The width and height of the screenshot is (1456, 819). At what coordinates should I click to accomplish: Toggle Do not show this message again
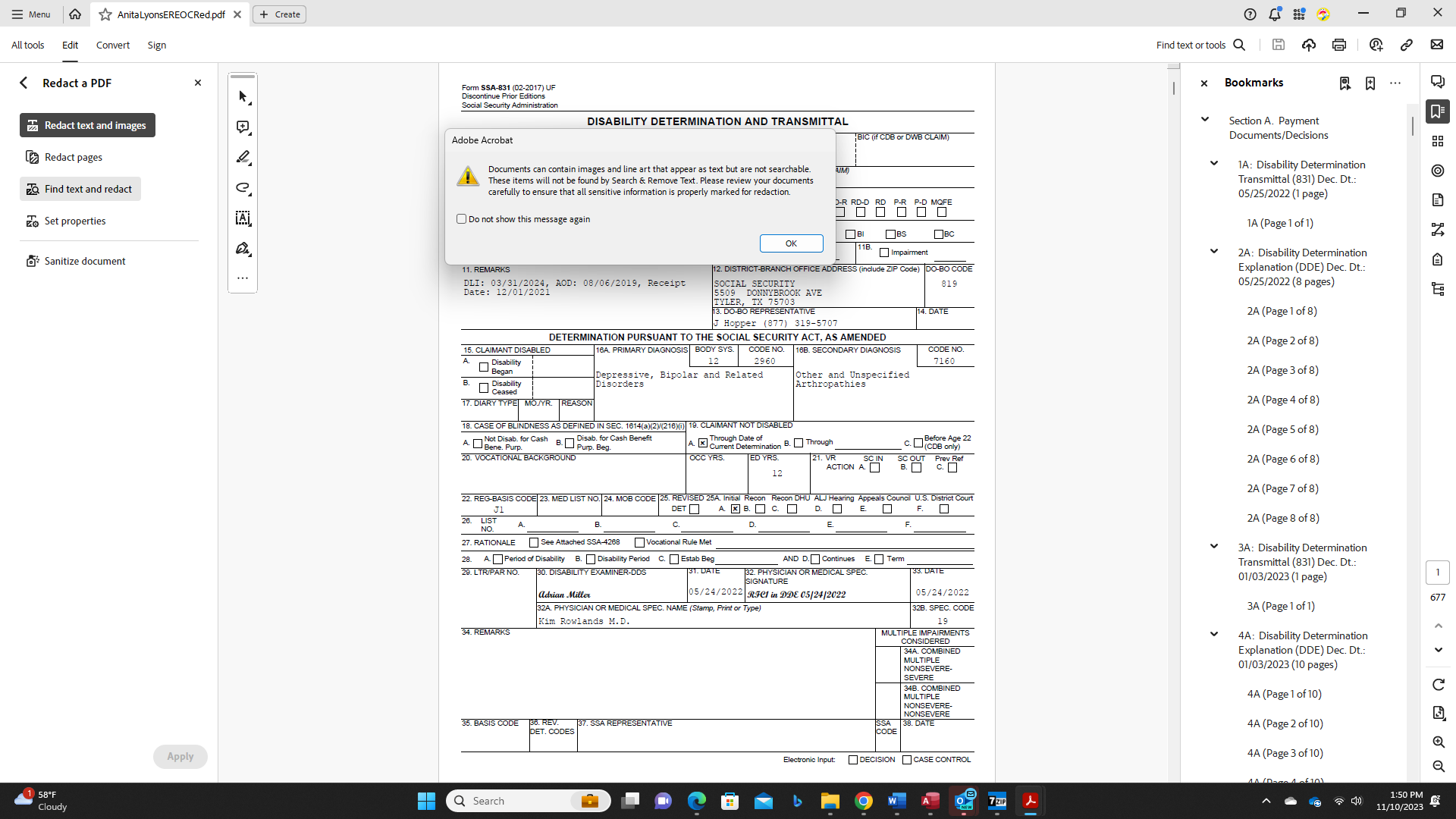(x=463, y=218)
